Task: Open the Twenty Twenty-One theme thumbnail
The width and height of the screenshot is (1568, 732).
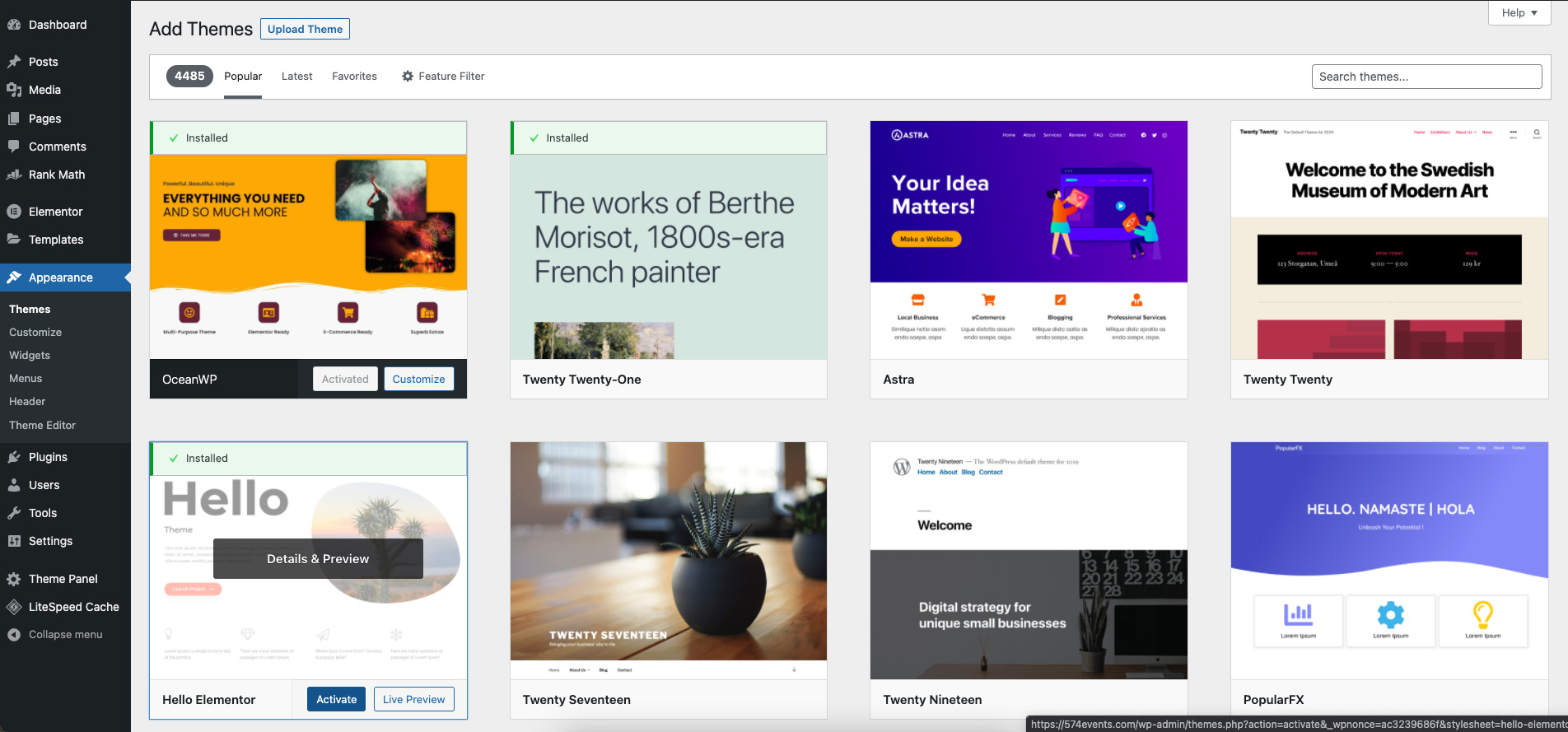Action: [668, 256]
